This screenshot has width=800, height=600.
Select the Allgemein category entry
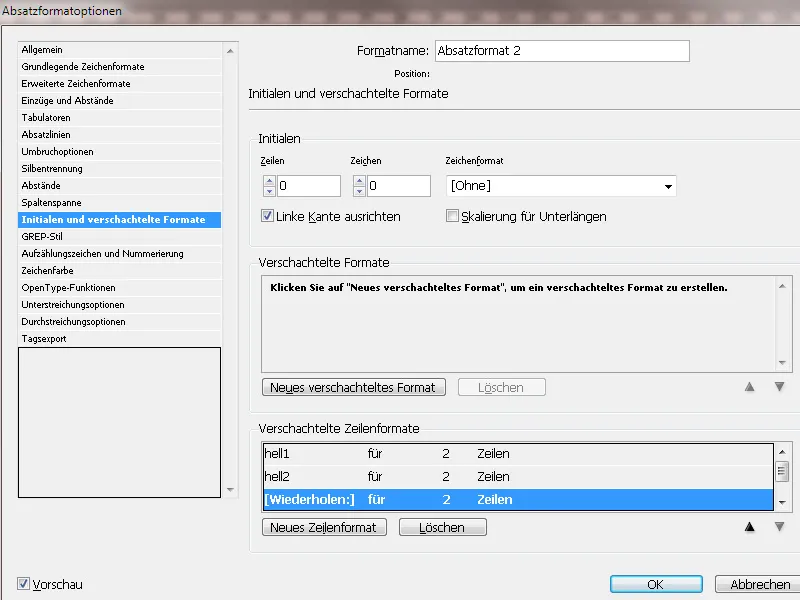pyautogui.click(x=43, y=49)
